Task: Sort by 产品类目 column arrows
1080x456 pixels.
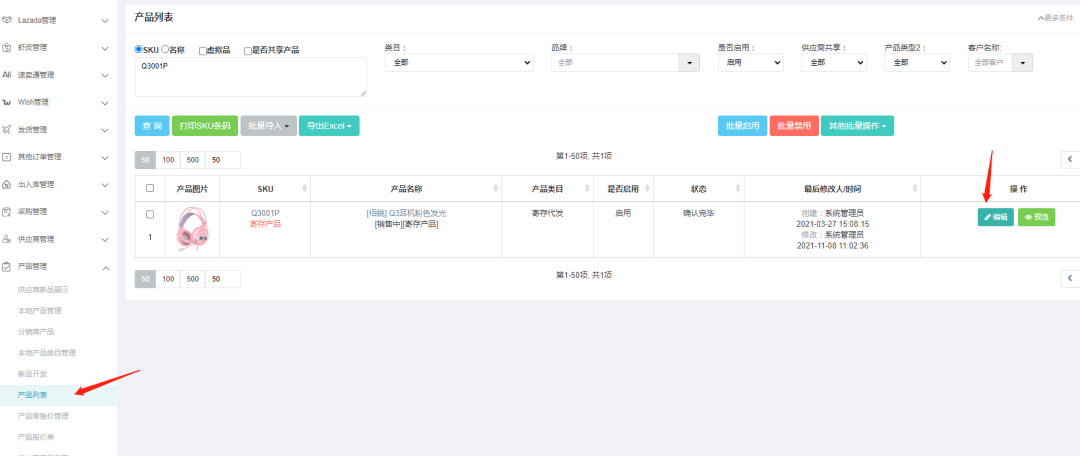Action: [588, 189]
